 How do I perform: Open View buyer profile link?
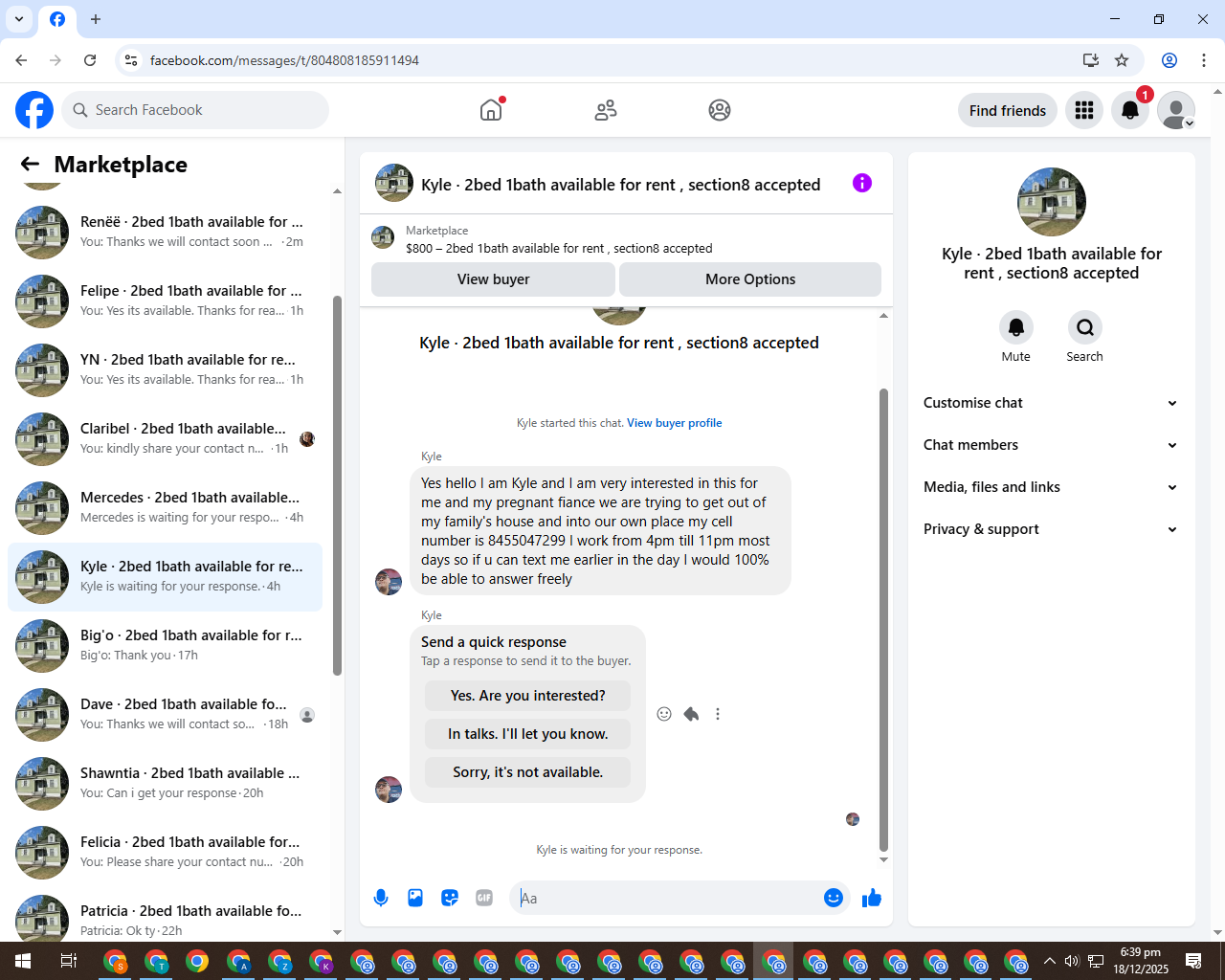click(x=675, y=423)
